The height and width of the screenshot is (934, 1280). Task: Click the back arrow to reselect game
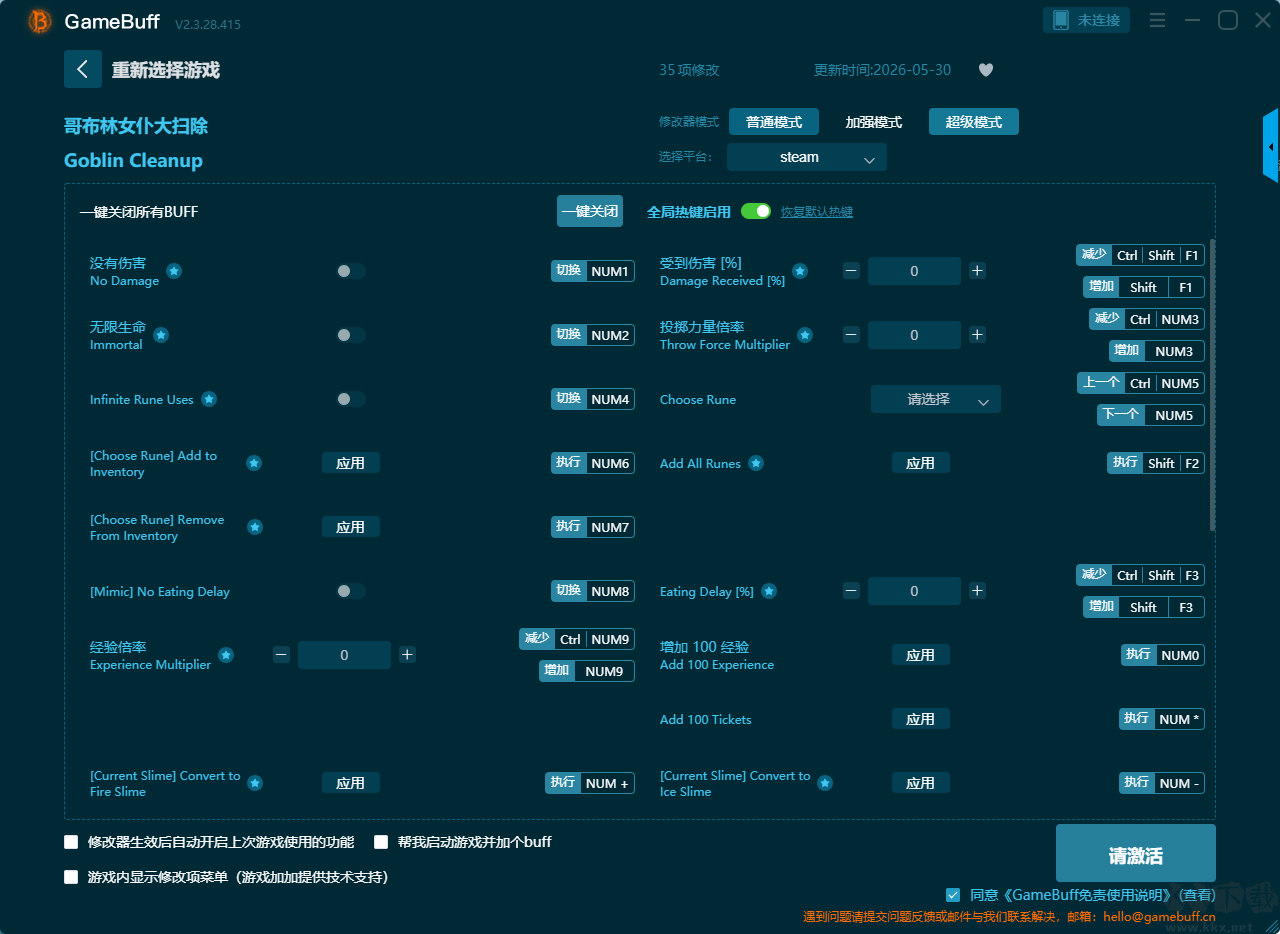[83, 69]
